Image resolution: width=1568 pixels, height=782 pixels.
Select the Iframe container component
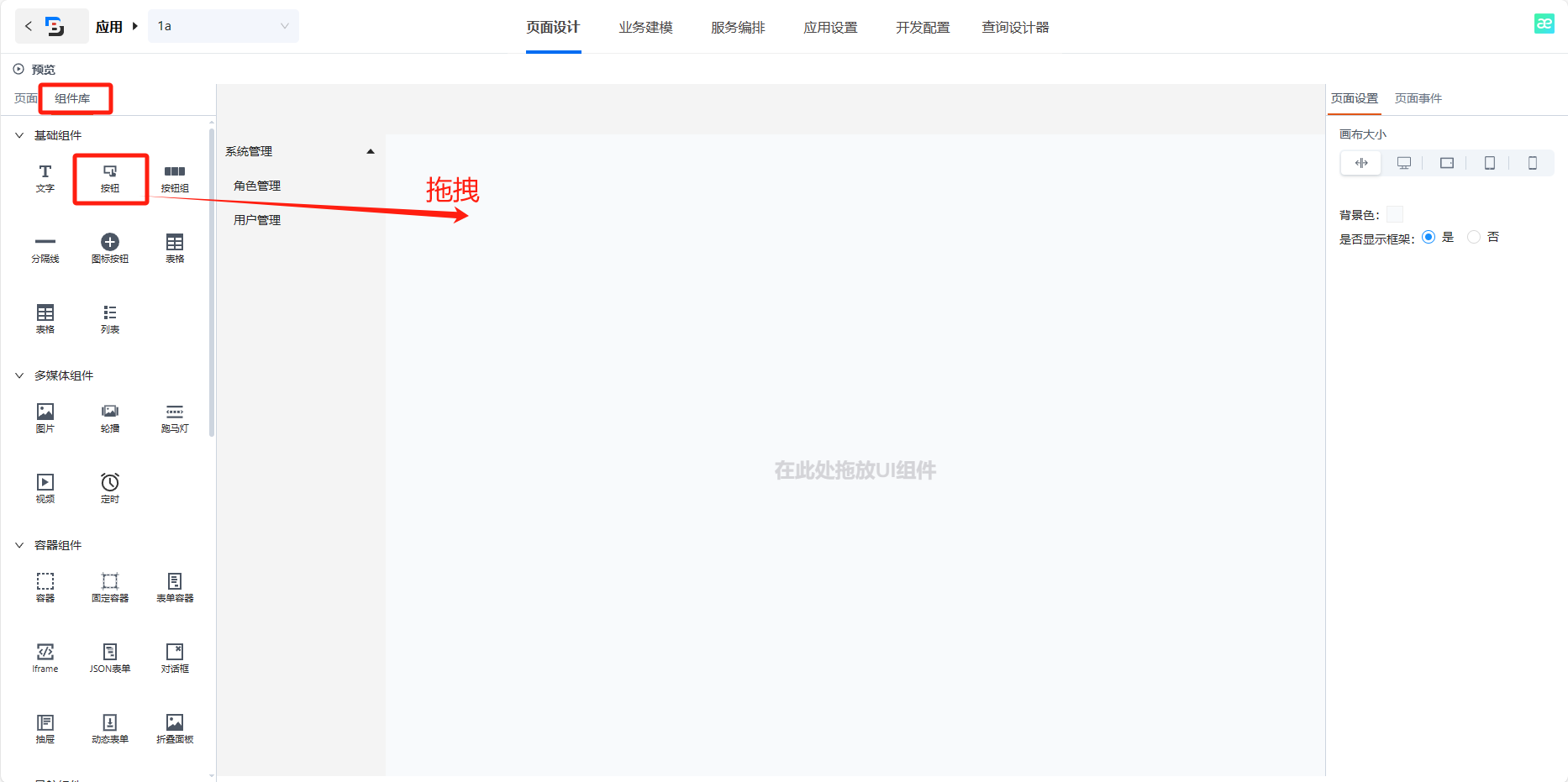tap(45, 657)
